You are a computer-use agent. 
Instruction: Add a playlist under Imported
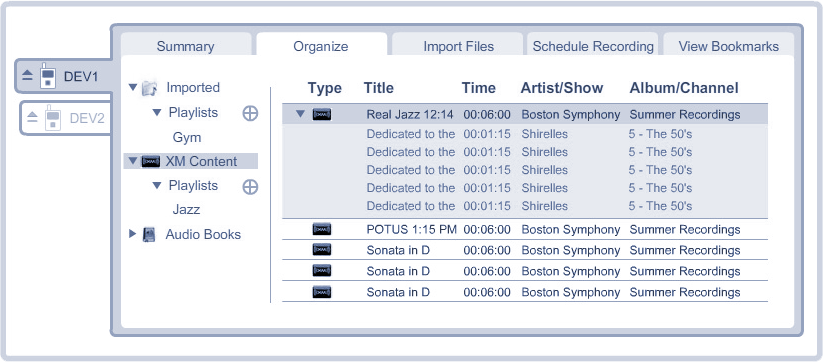[x=250, y=113]
